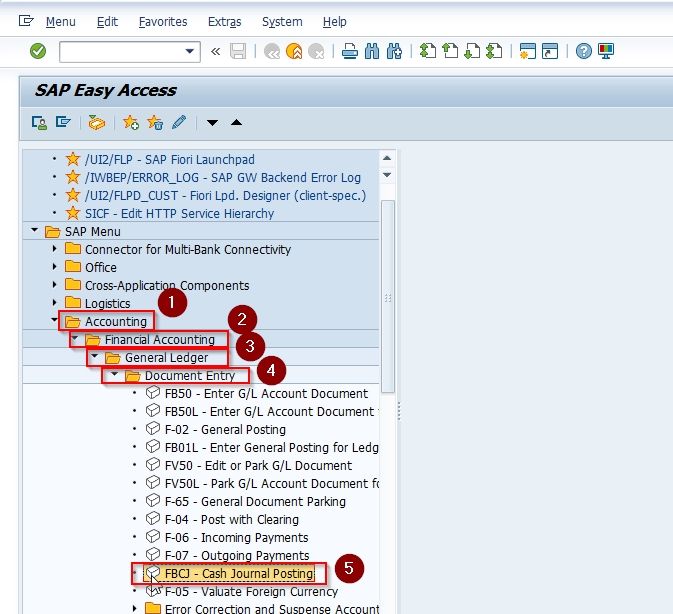Image resolution: width=673 pixels, height=614 pixels.
Task: Open the Help menu
Action: click(x=335, y=22)
